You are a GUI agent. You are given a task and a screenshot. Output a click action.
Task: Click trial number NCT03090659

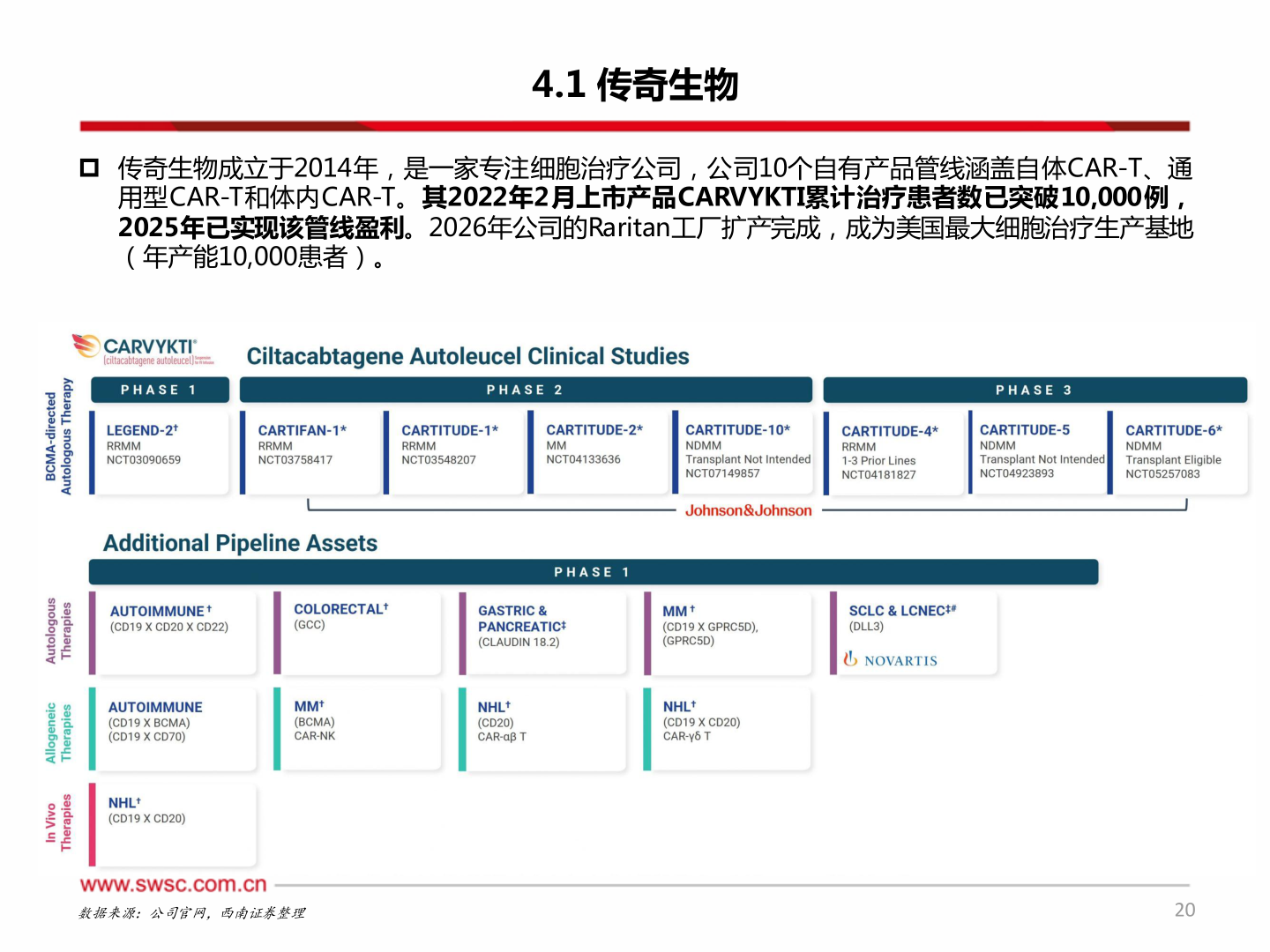(144, 459)
